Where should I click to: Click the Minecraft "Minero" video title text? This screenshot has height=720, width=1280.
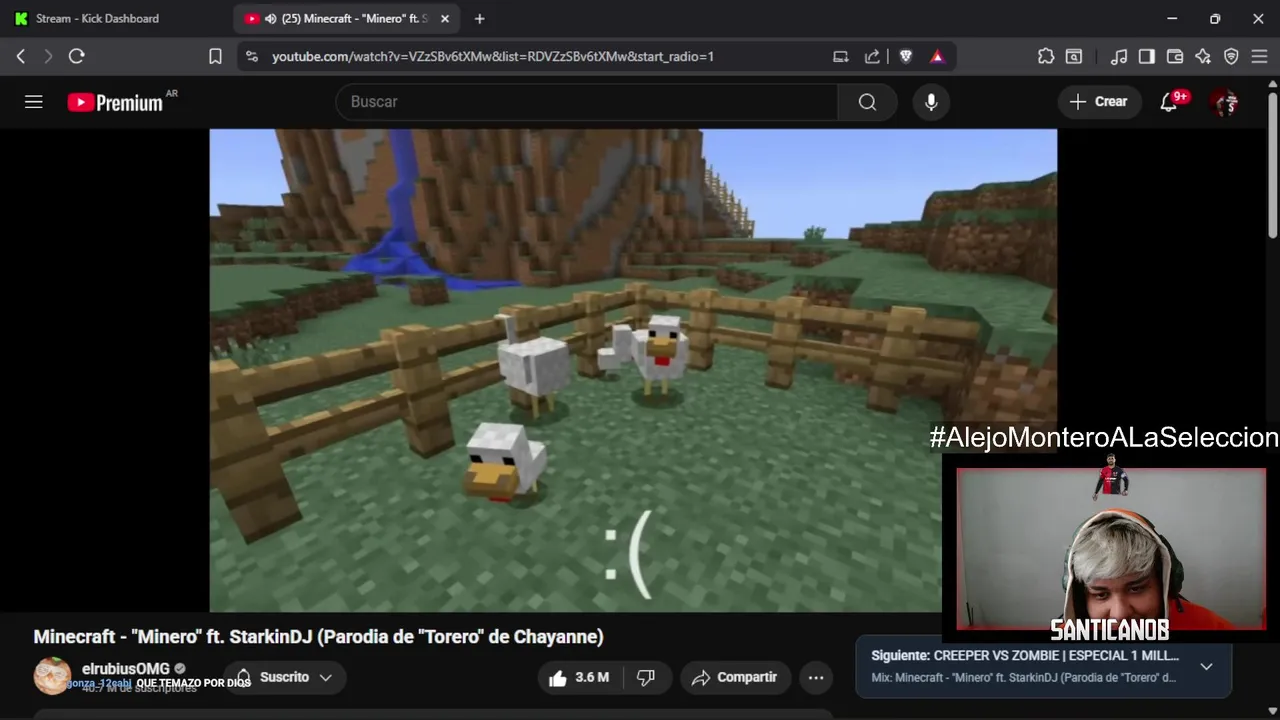pyautogui.click(x=318, y=637)
